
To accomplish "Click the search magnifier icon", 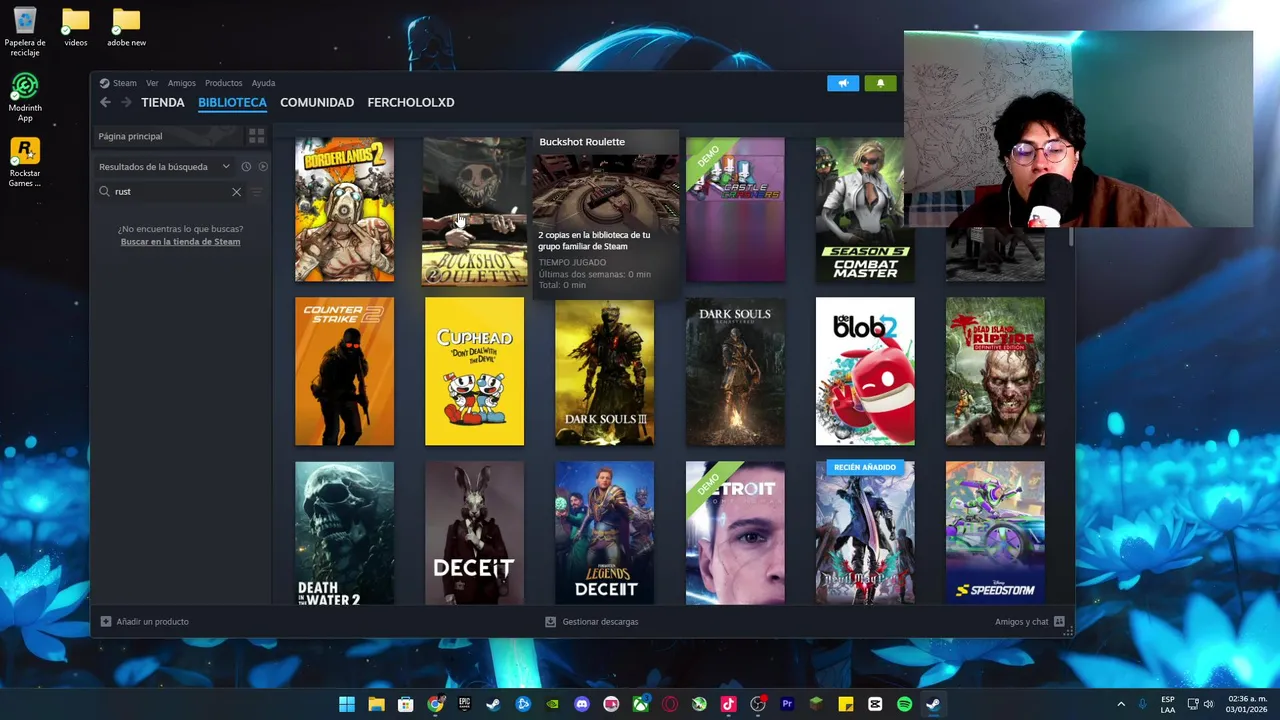I will 104,191.
